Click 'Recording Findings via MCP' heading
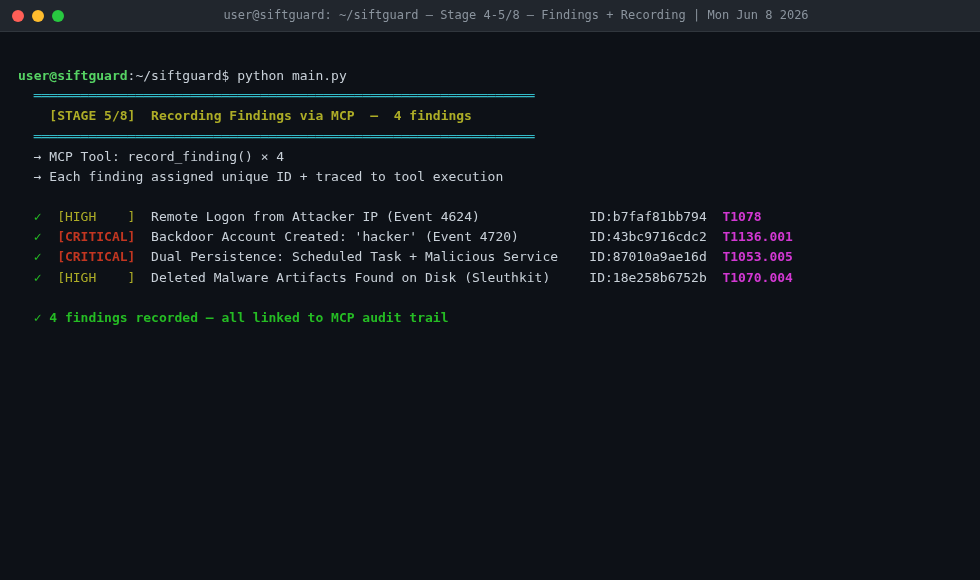This screenshot has width=980, height=580. click(x=252, y=116)
